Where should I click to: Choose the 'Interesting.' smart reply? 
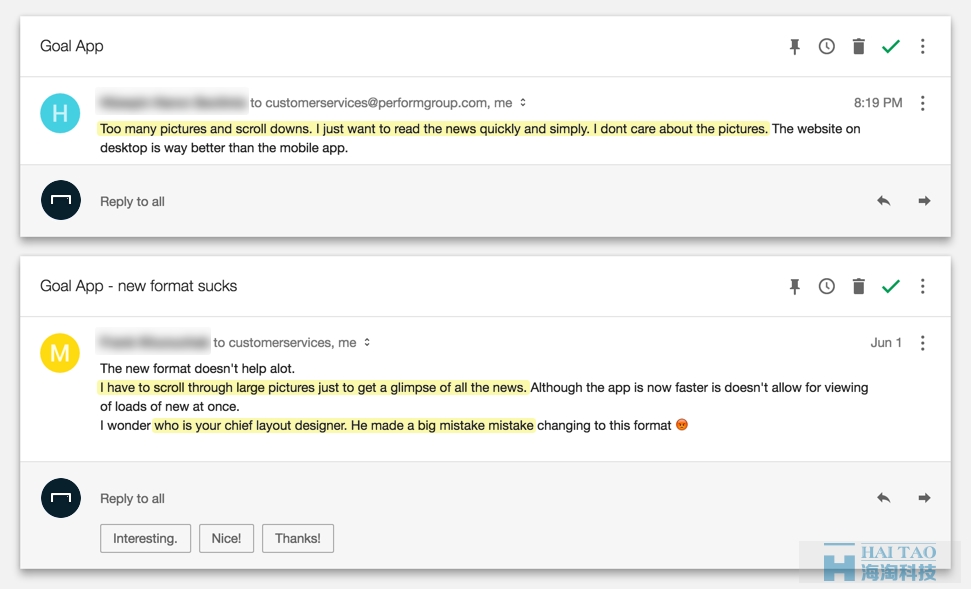[x=146, y=538]
